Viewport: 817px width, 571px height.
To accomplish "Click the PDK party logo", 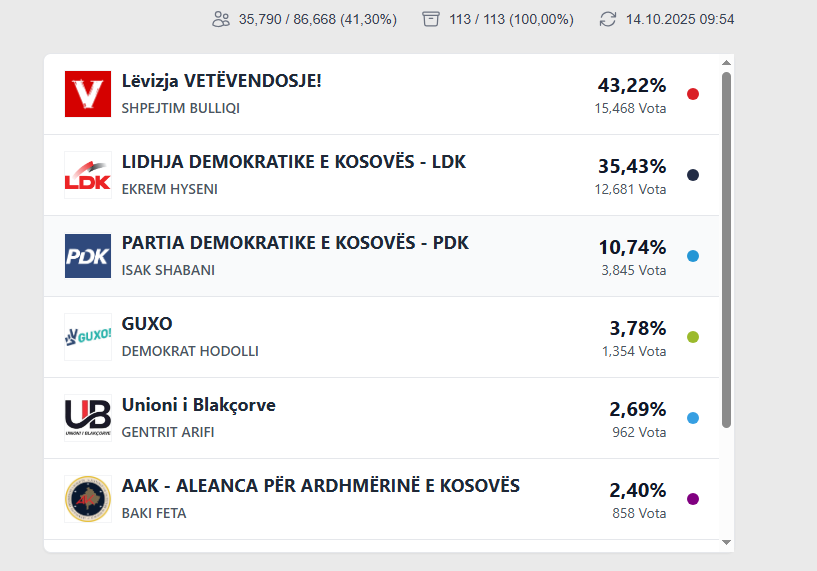I will pos(87,256).
